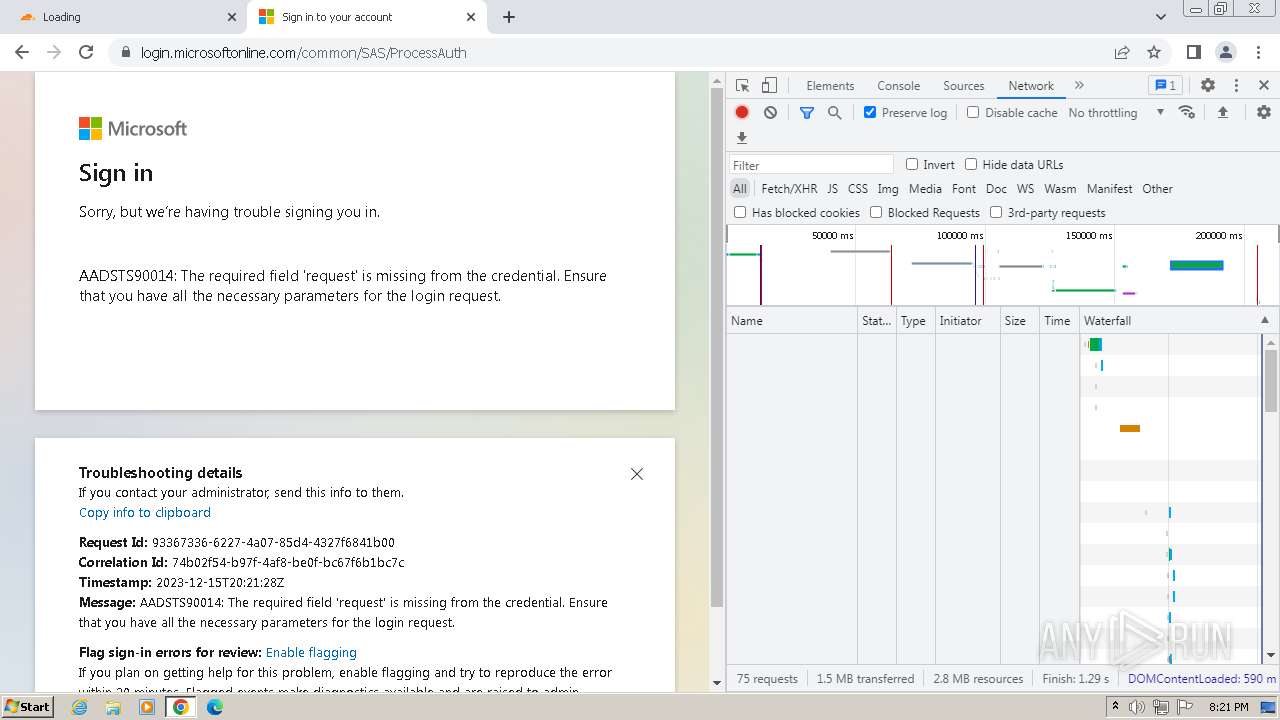Check Blocked Requests checkbox
Image resolution: width=1280 pixels, height=720 pixels.
click(x=876, y=212)
